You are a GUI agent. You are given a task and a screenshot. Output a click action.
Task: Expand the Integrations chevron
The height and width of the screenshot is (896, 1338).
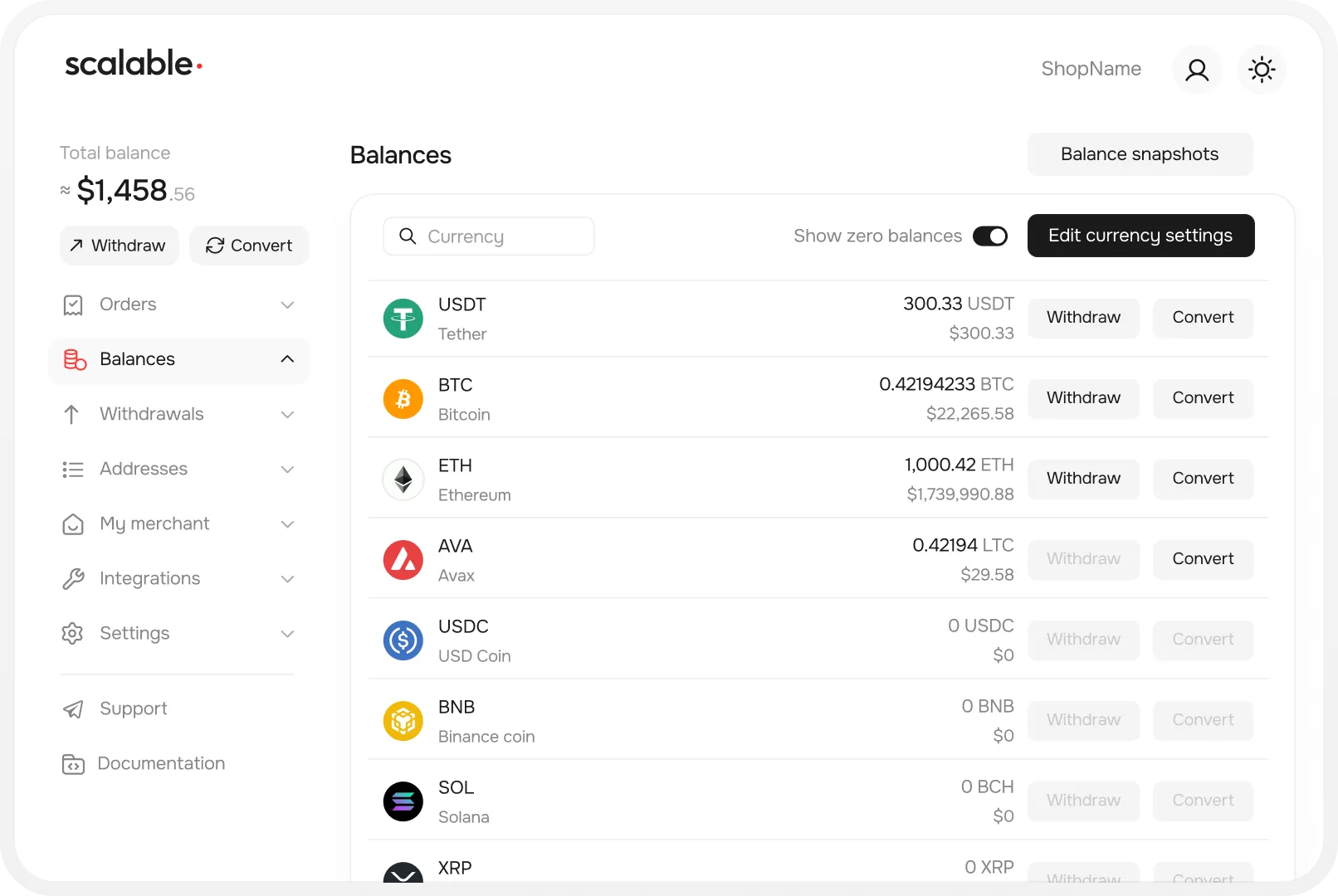pyautogui.click(x=288, y=579)
